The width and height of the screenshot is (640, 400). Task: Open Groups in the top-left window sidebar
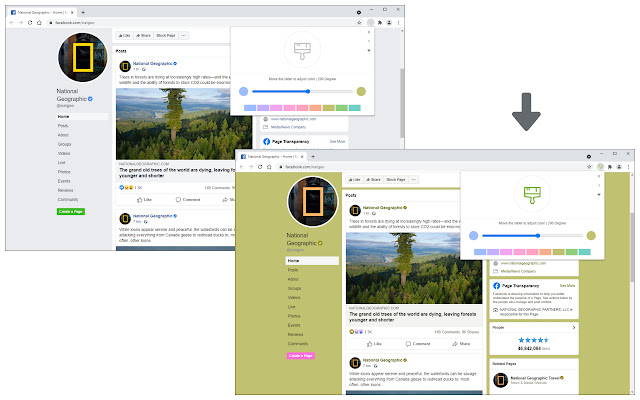[x=64, y=144]
